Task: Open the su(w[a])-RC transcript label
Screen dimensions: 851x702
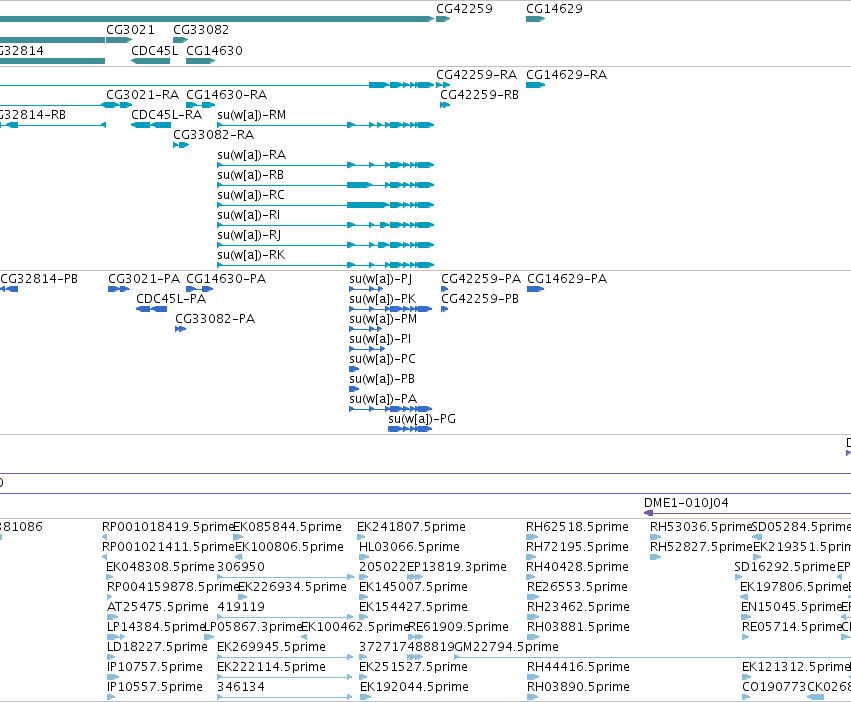Action: point(251,195)
